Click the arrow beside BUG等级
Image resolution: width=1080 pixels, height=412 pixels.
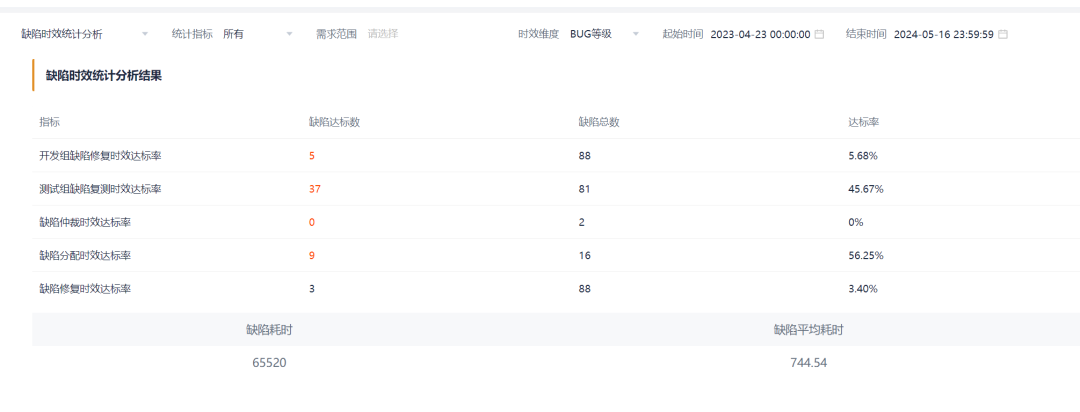pyautogui.click(x=636, y=34)
